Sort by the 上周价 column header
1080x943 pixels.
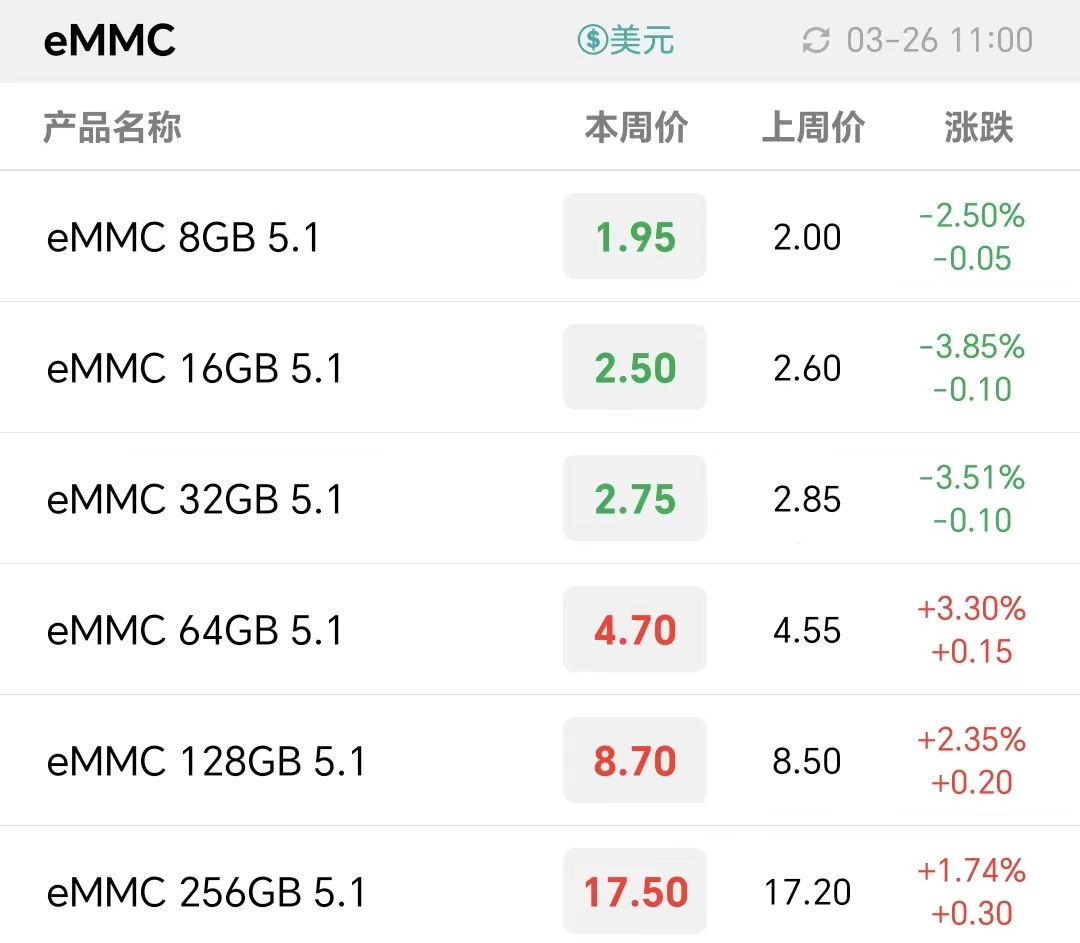tap(813, 127)
